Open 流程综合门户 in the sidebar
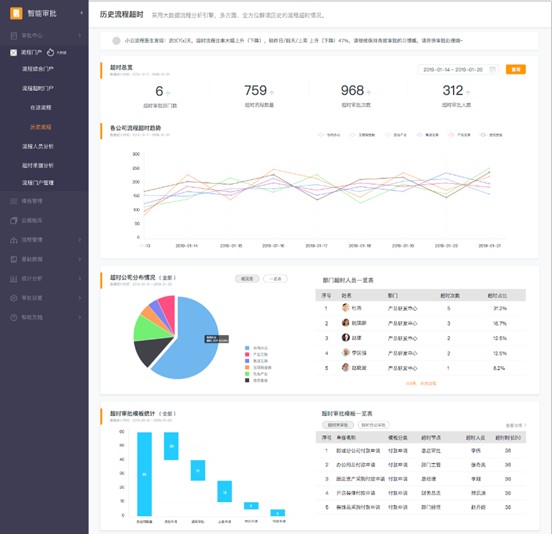The image size is (552, 534). pos(38,69)
